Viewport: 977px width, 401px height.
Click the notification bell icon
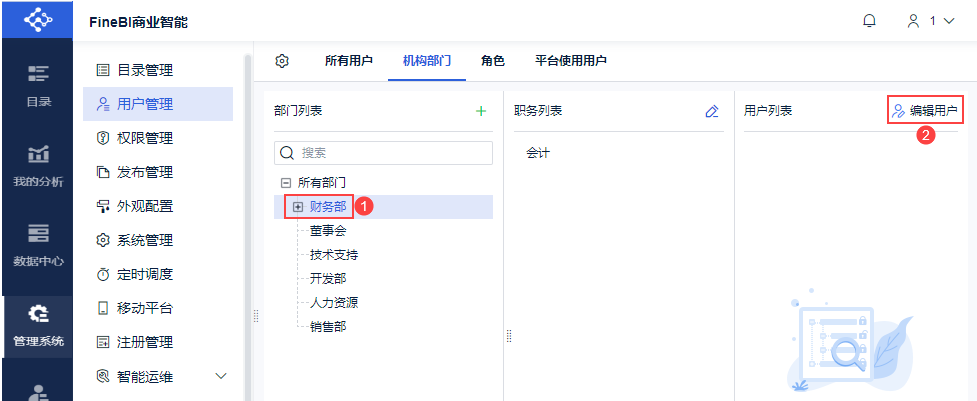click(869, 20)
